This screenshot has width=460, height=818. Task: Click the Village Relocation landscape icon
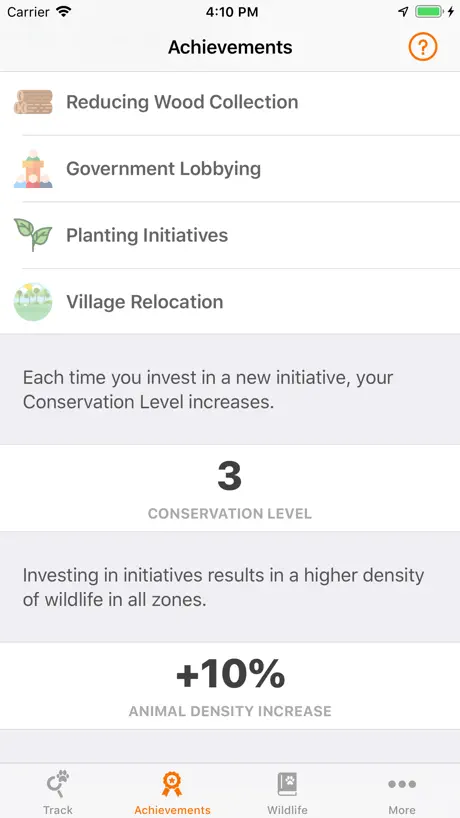33,302
